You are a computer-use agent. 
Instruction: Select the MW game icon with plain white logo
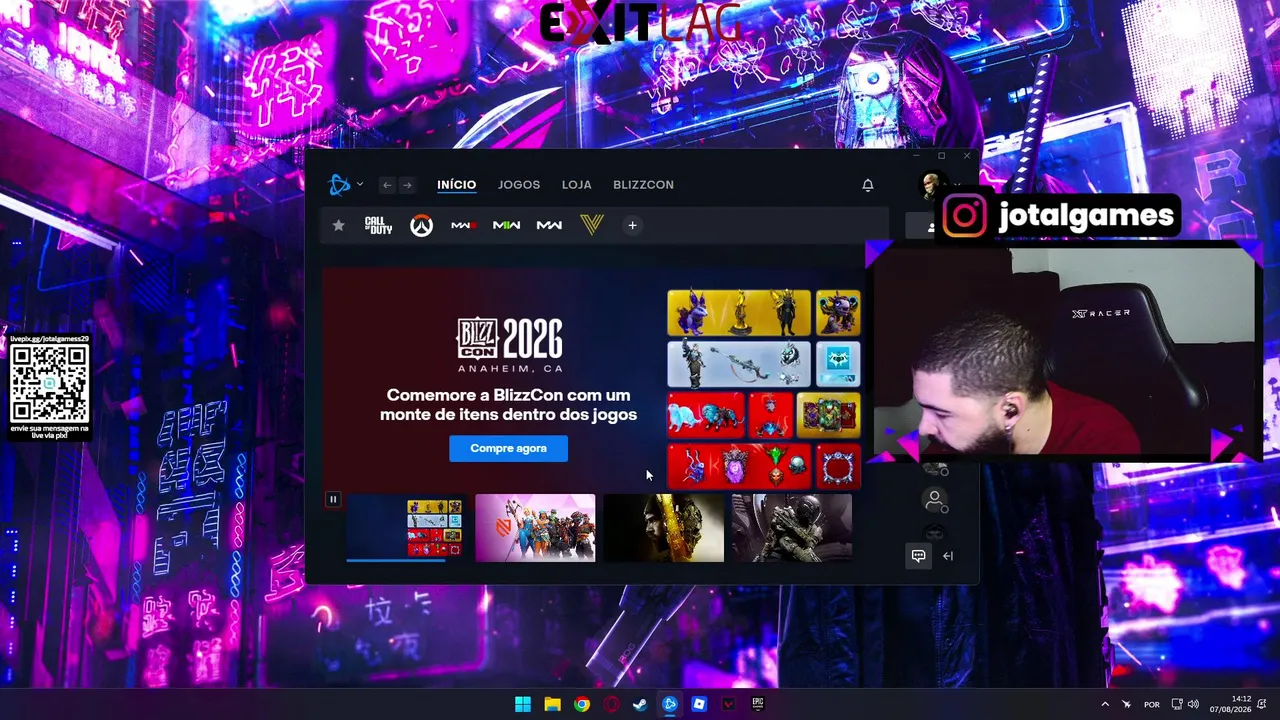click(549, 225)
